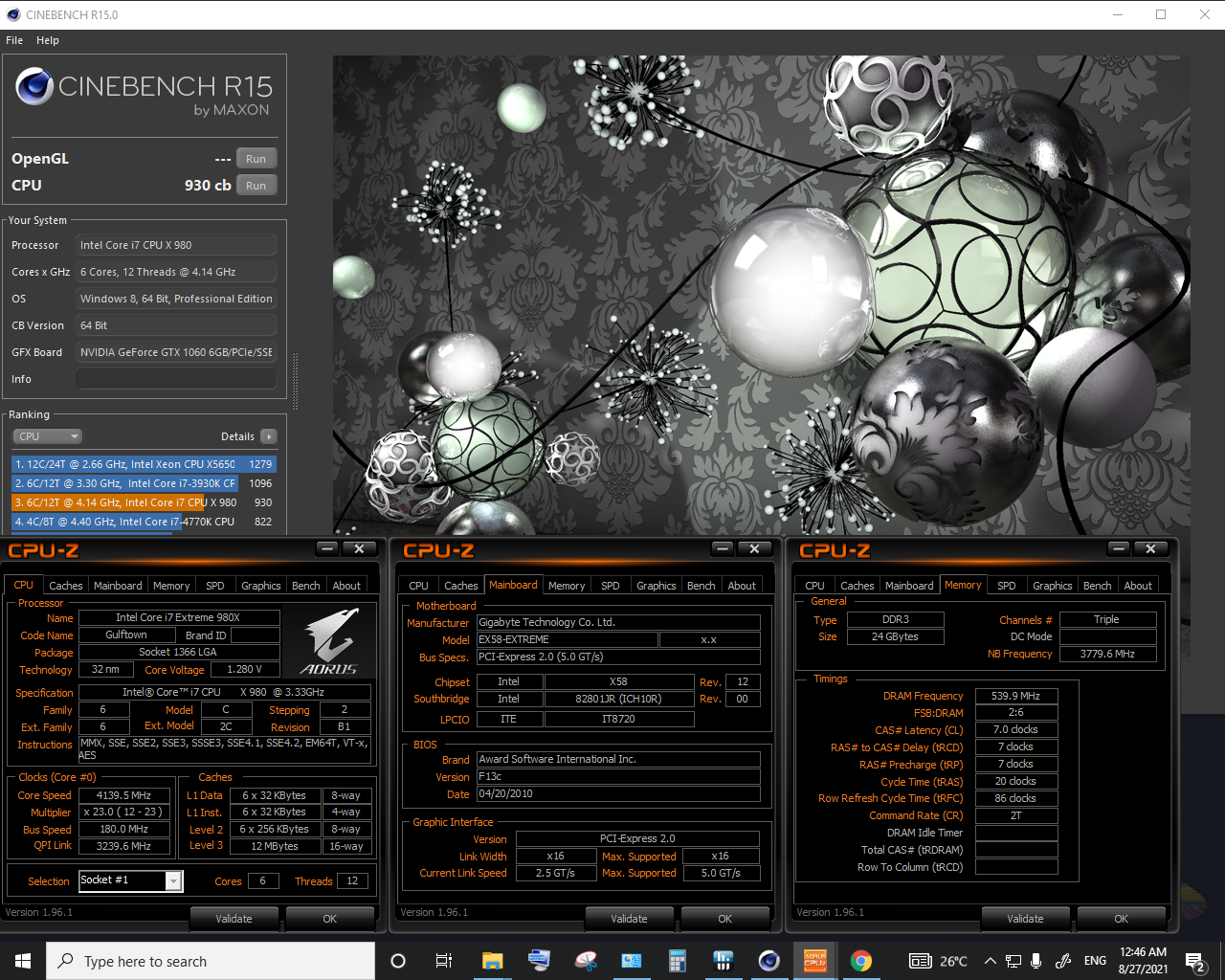Open the 26°C weather widget on the taskbar
1225x980 pixels.
(938, 961)
